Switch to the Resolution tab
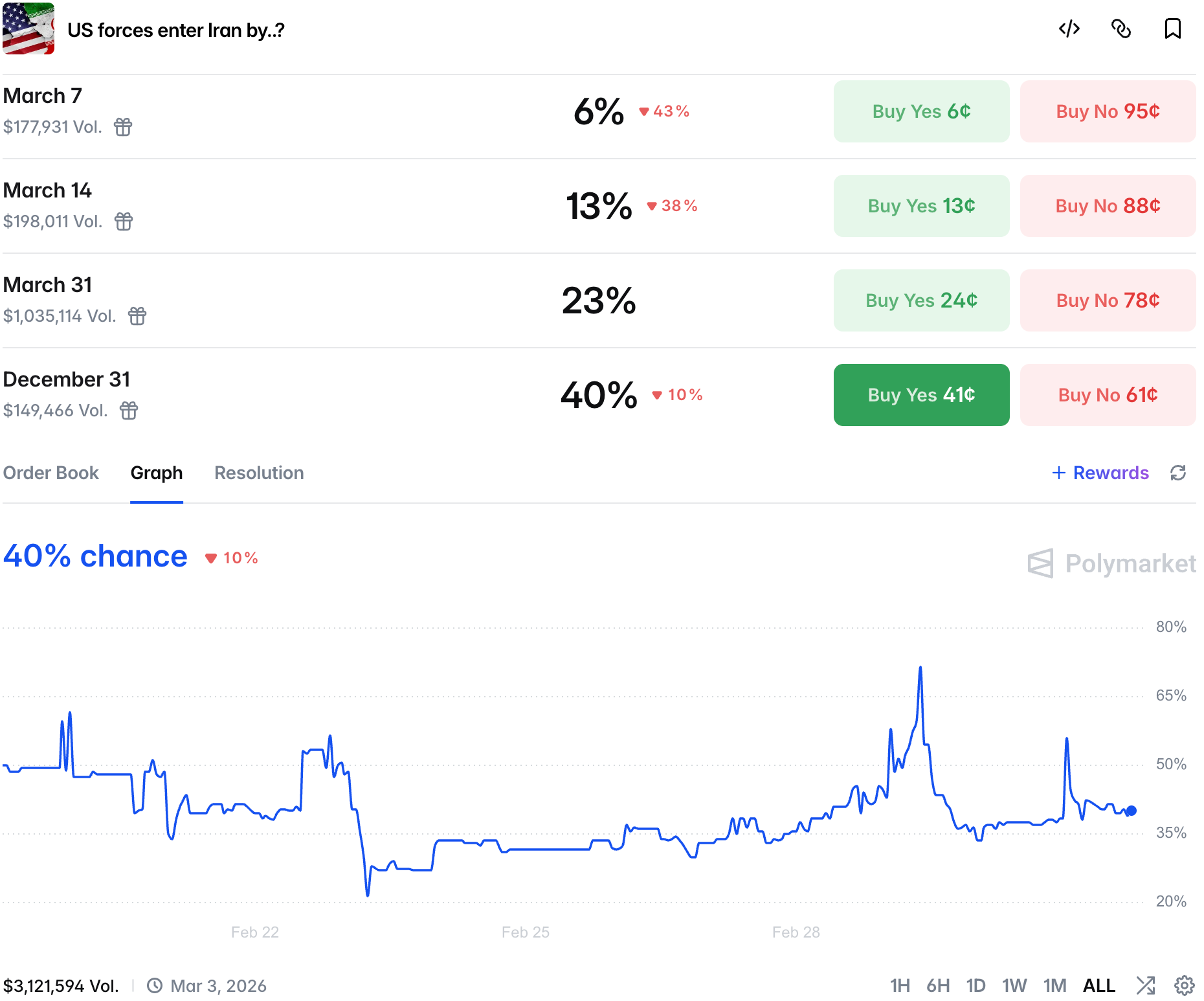Screen dimensions: 1204x1001 [x=259, y=473]
